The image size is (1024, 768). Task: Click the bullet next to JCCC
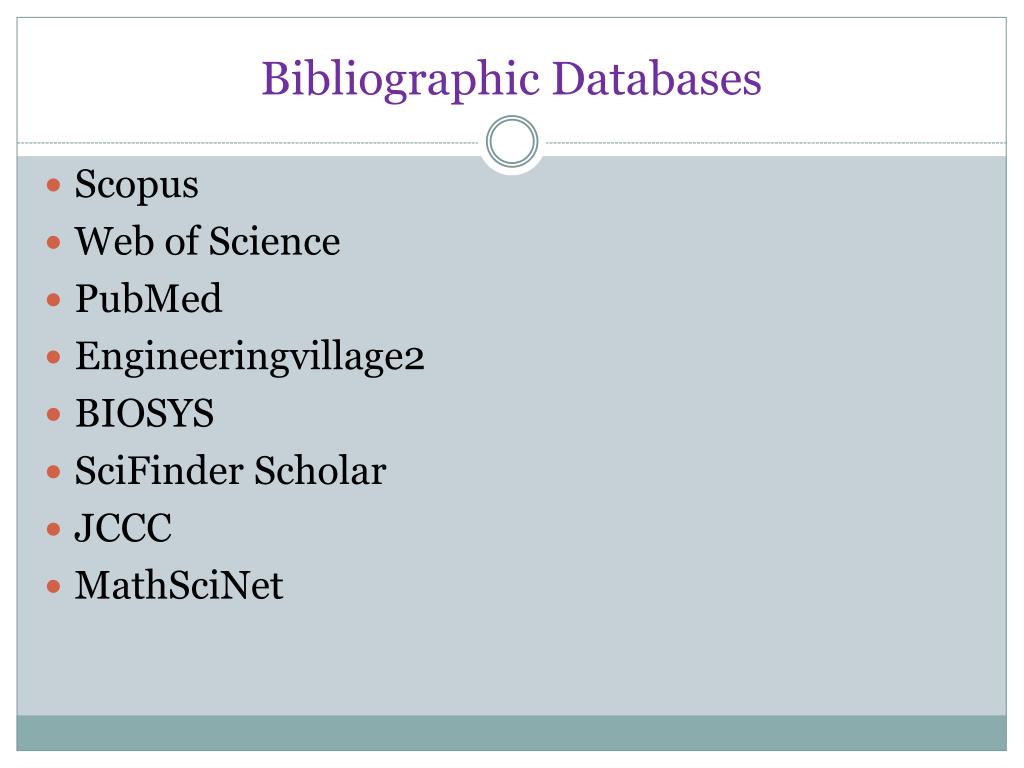(54, 529)
